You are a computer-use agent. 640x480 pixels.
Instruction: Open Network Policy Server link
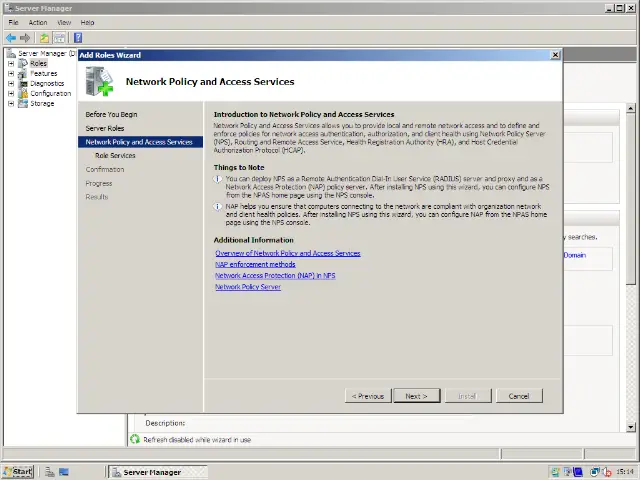pos(248,287)
